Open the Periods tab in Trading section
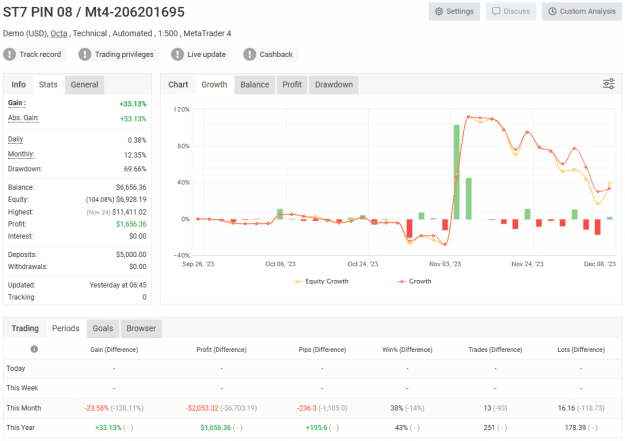The width and height of the screenshot is (625, 441). [x=66, y=328]
